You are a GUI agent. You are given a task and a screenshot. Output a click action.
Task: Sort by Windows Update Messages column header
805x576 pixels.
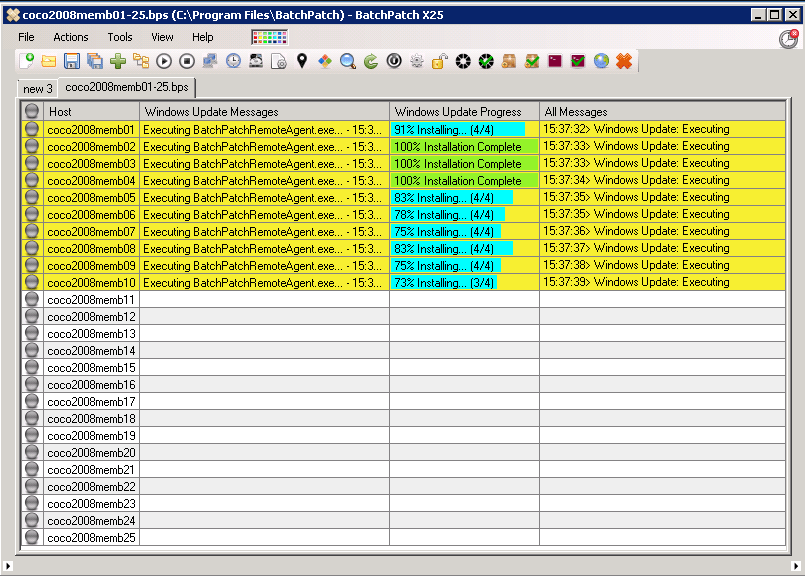(264, 111)
